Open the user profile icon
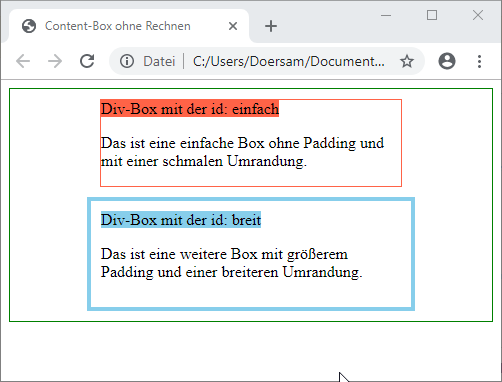Image resolution: width=502 pixels, height=382 pixels. tap(447, 61)
